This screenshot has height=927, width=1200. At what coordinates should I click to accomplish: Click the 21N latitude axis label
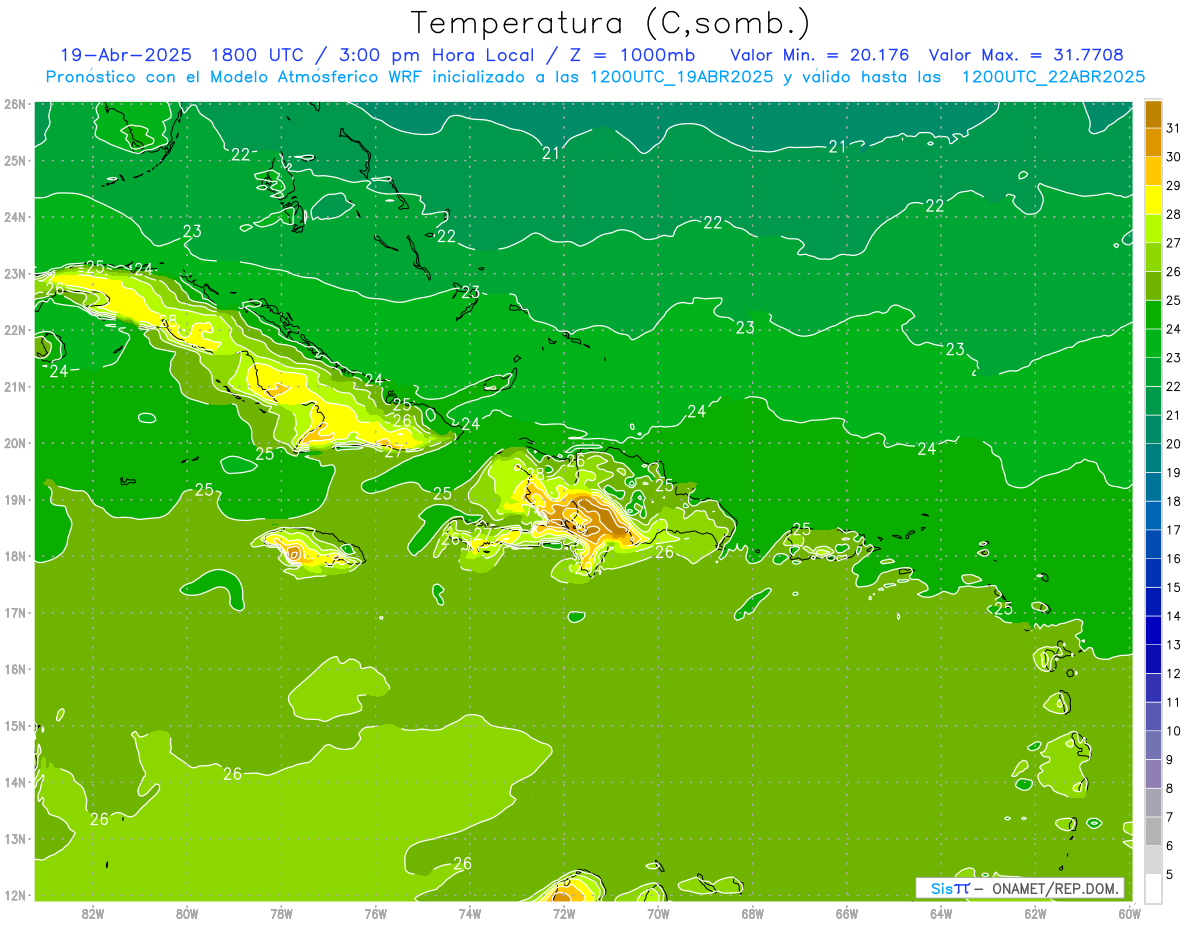14,387
